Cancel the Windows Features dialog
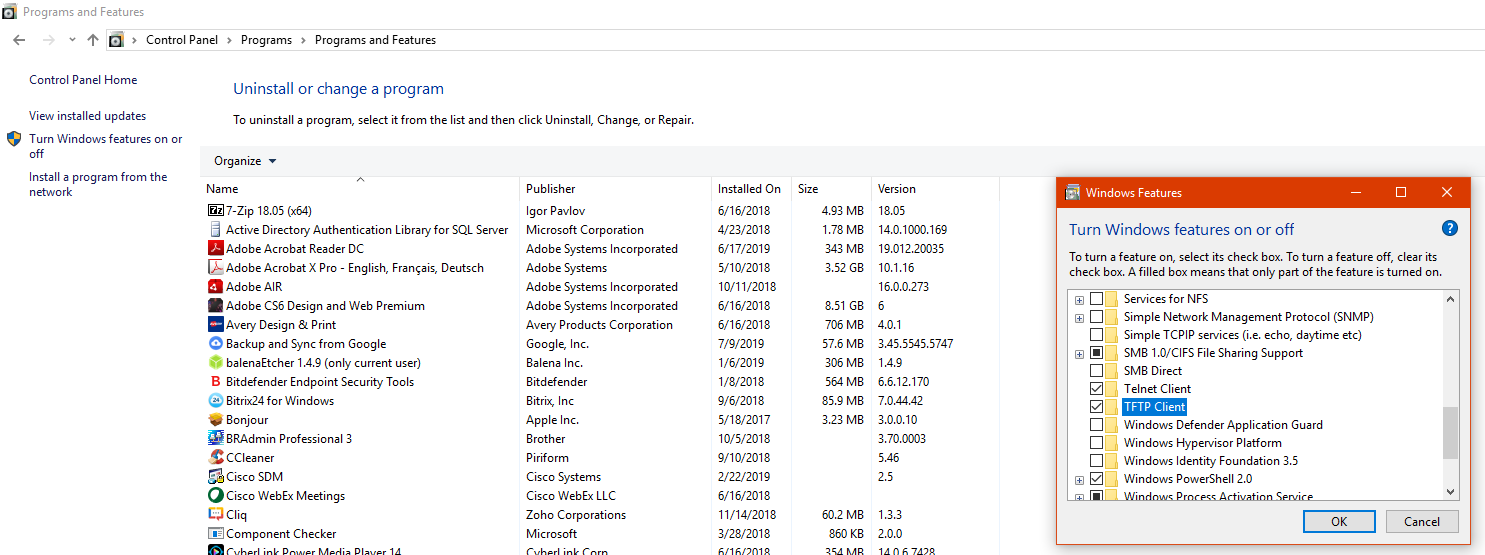 [1422, 521]
